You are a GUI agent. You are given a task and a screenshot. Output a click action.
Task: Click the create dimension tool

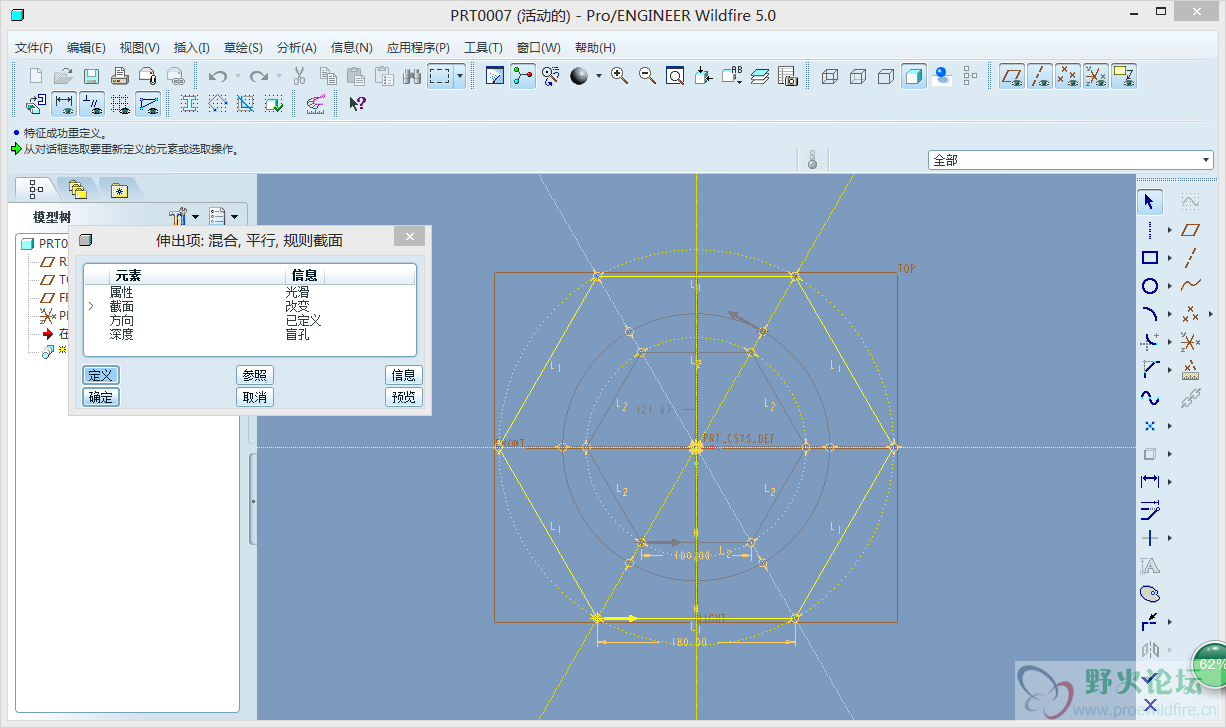pyautogui.click(x=1150, y=482)
